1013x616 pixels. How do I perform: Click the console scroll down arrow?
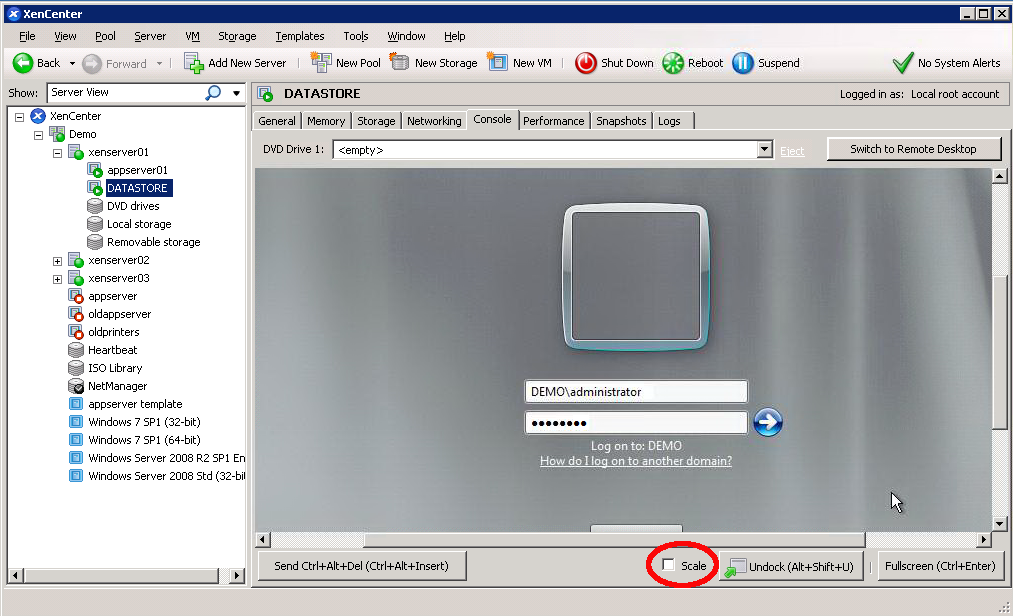999,524
